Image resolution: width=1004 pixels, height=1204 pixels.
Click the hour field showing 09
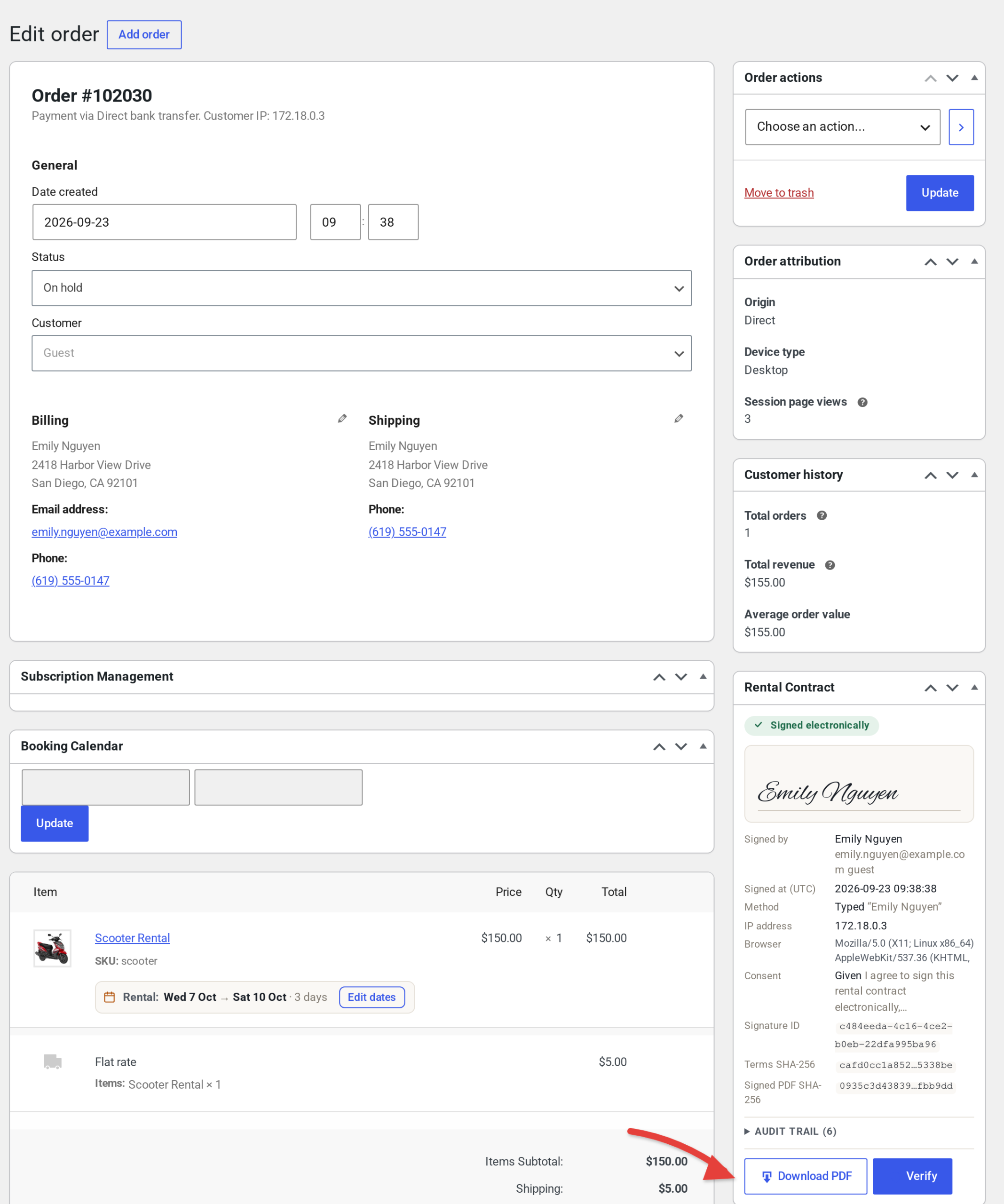(x=335, y=222)
